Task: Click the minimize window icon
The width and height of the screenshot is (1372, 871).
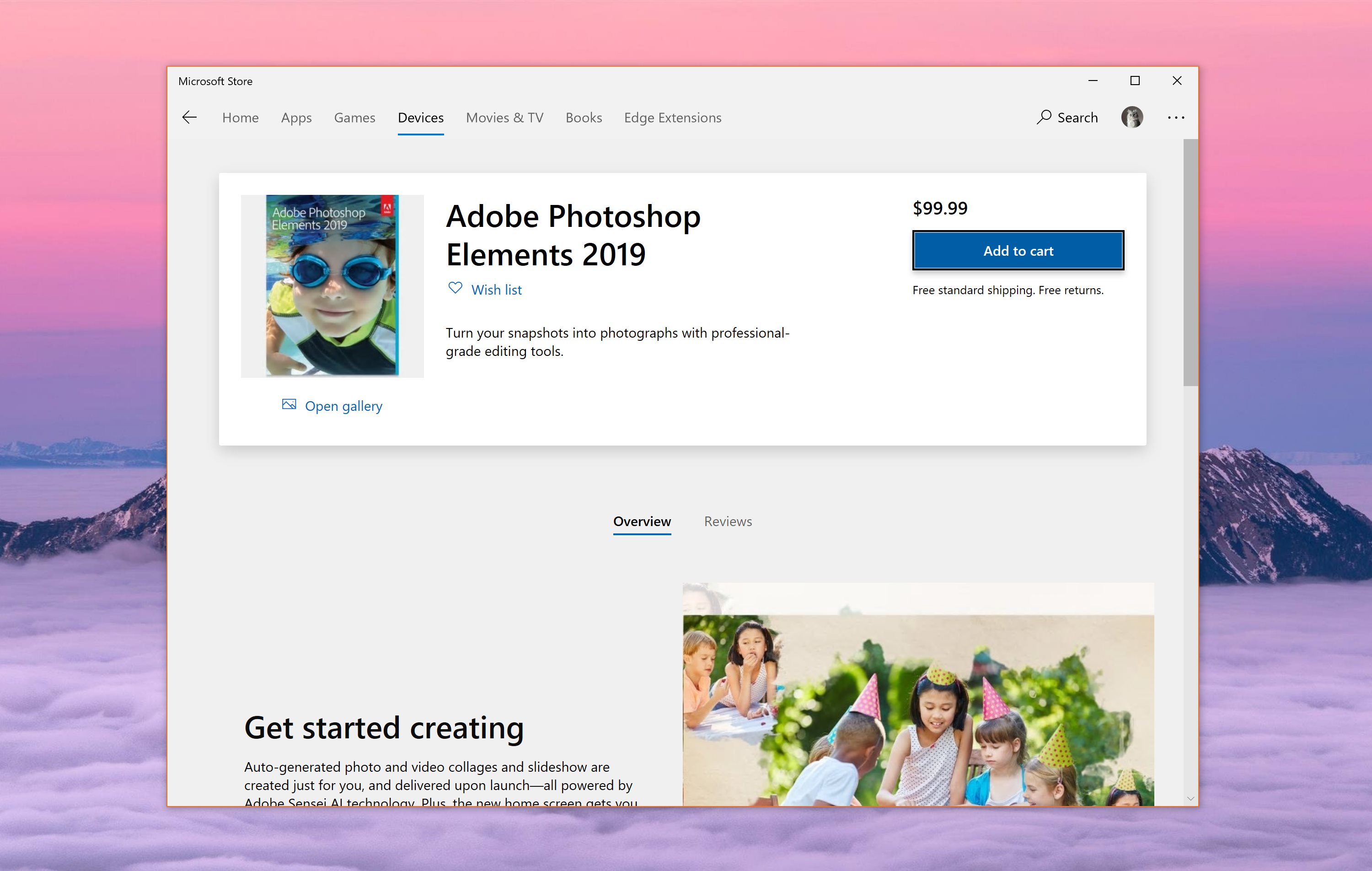Action: point(1091,81)
